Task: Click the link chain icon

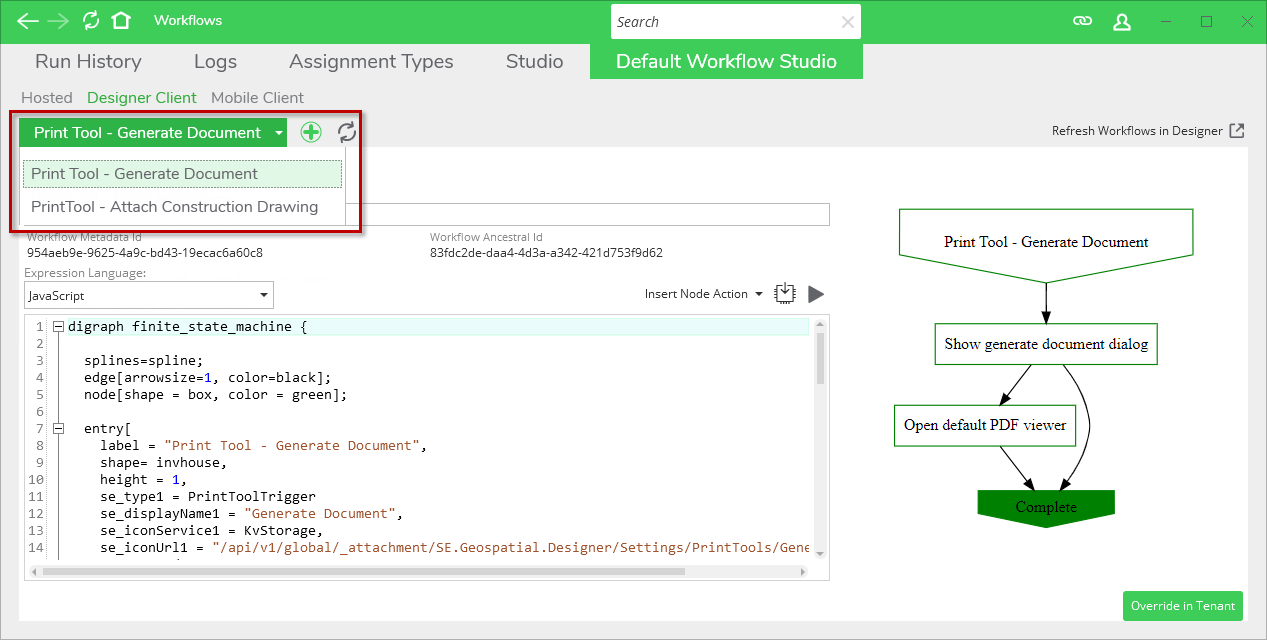Action: pyautogui.click(x=1082, y=21)
